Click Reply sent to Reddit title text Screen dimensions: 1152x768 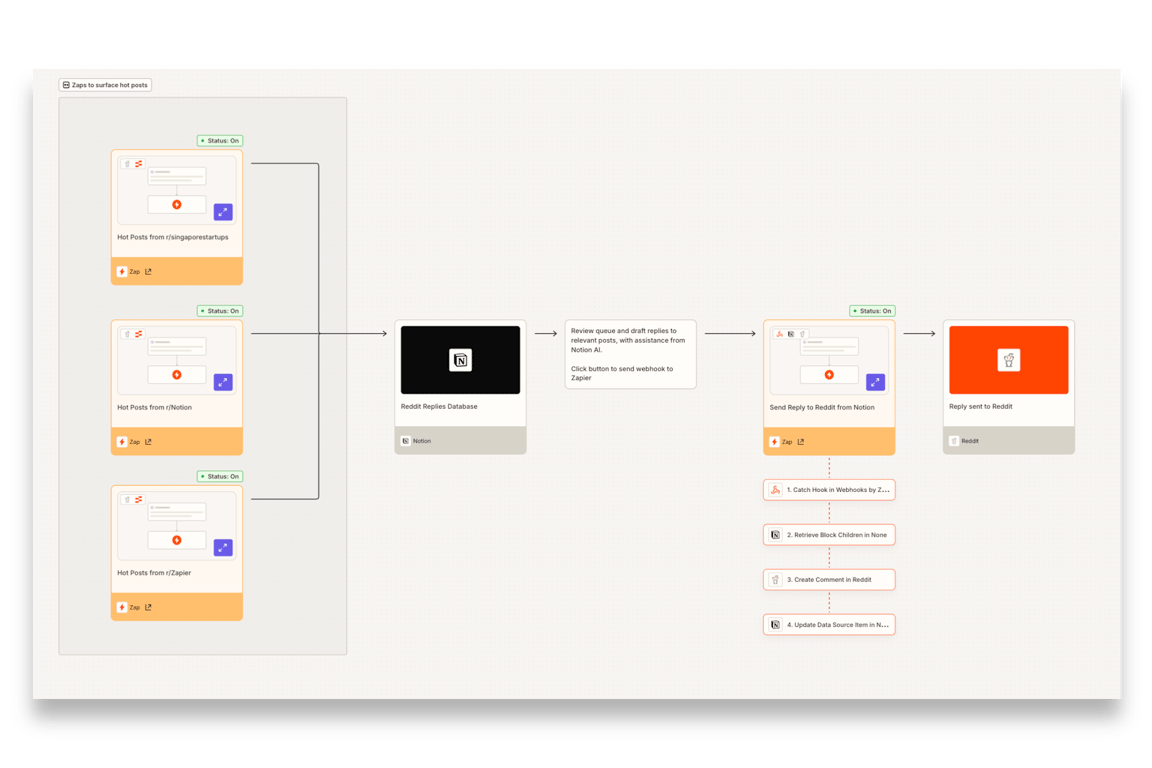pyautogui.click(x=981, y=406)
